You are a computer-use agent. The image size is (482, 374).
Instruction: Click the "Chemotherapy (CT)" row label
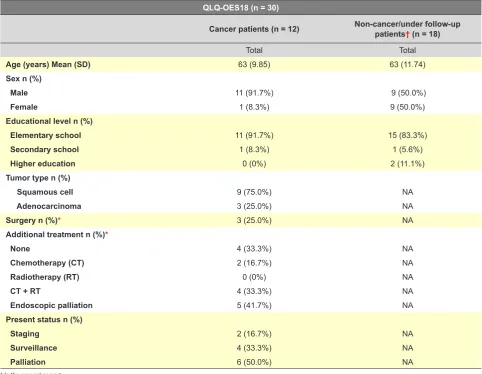[47, 263]
